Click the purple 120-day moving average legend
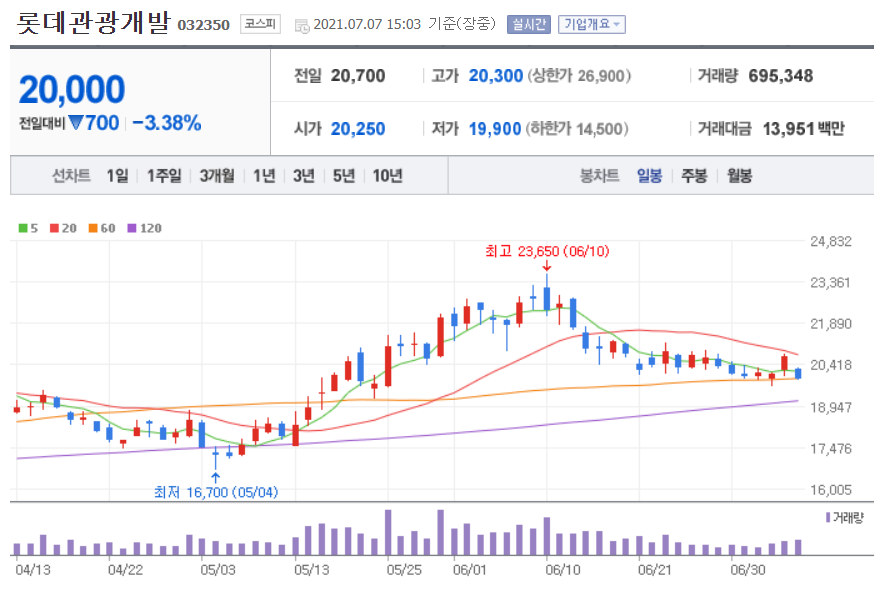 [x=144, y=228]
